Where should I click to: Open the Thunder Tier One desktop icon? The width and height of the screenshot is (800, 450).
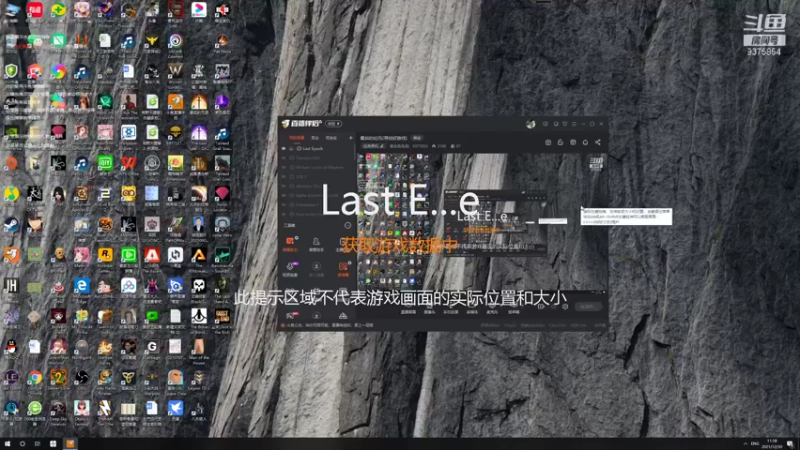(105, 408)
